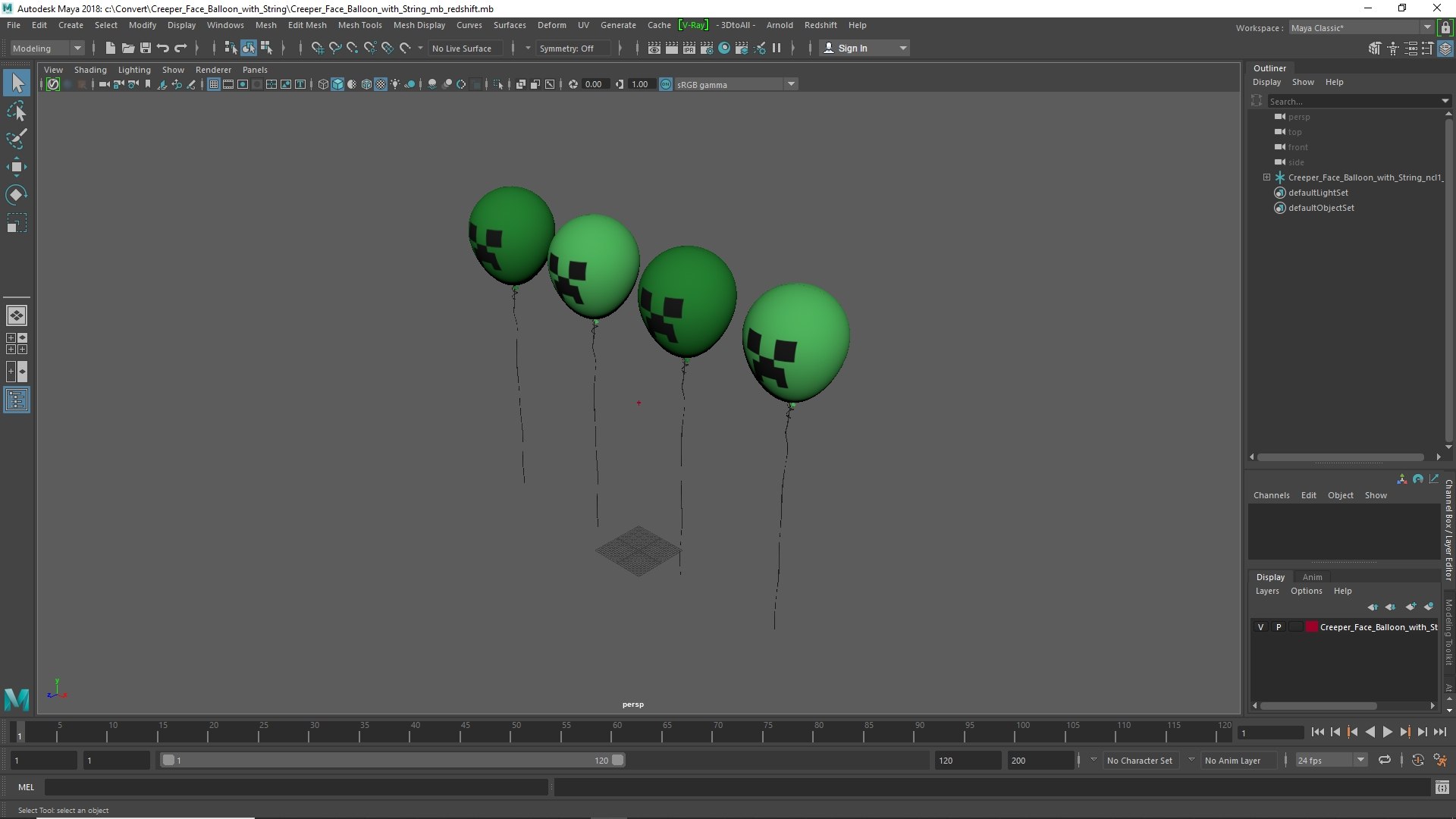The width and height of the screenshot is (1456, 819).
Task: Toggle the loop playback icon
Action: click(1385, 760)
